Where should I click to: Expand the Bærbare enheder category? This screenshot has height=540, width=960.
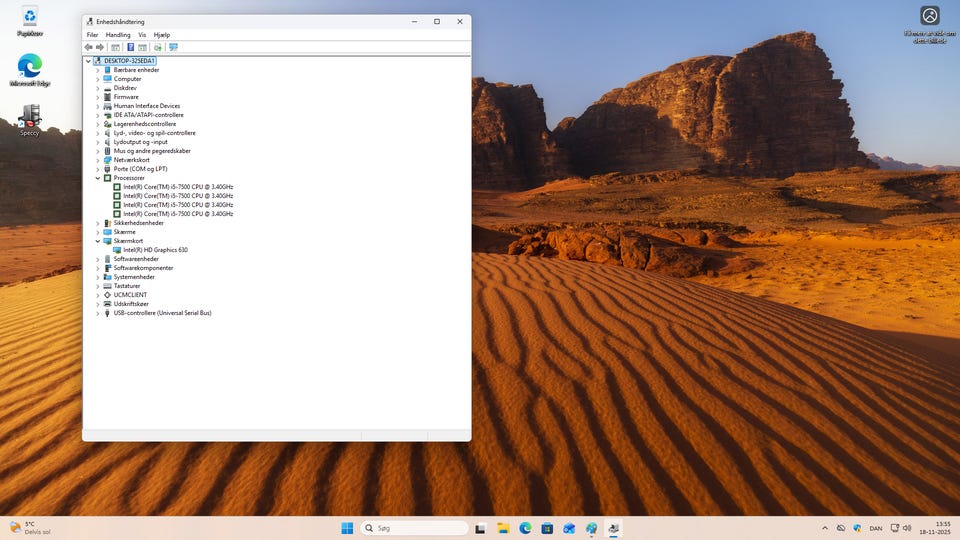pyautogui.click(x=98, y=70)
